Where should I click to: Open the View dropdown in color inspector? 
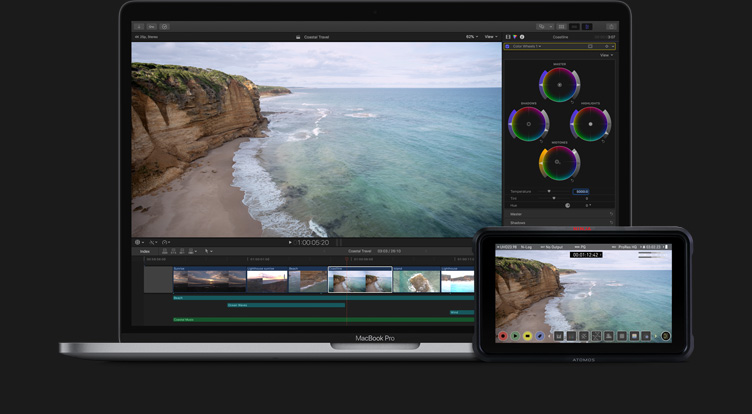[x=605, y=55]
